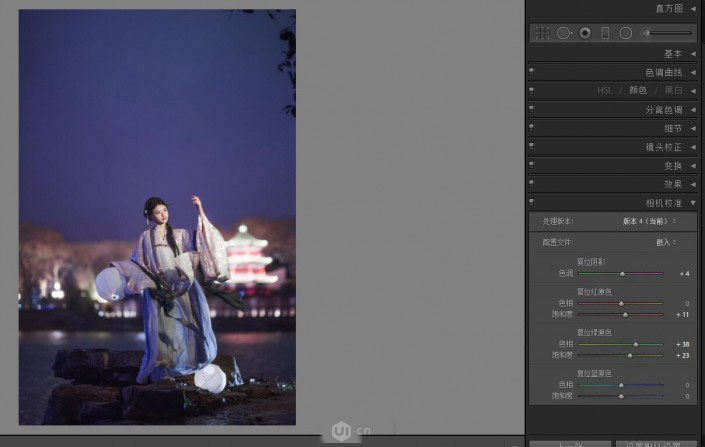Viewport: 705px width, 447px height.
Task: Expand the 直方图 histogram panel
Action: 693,9
